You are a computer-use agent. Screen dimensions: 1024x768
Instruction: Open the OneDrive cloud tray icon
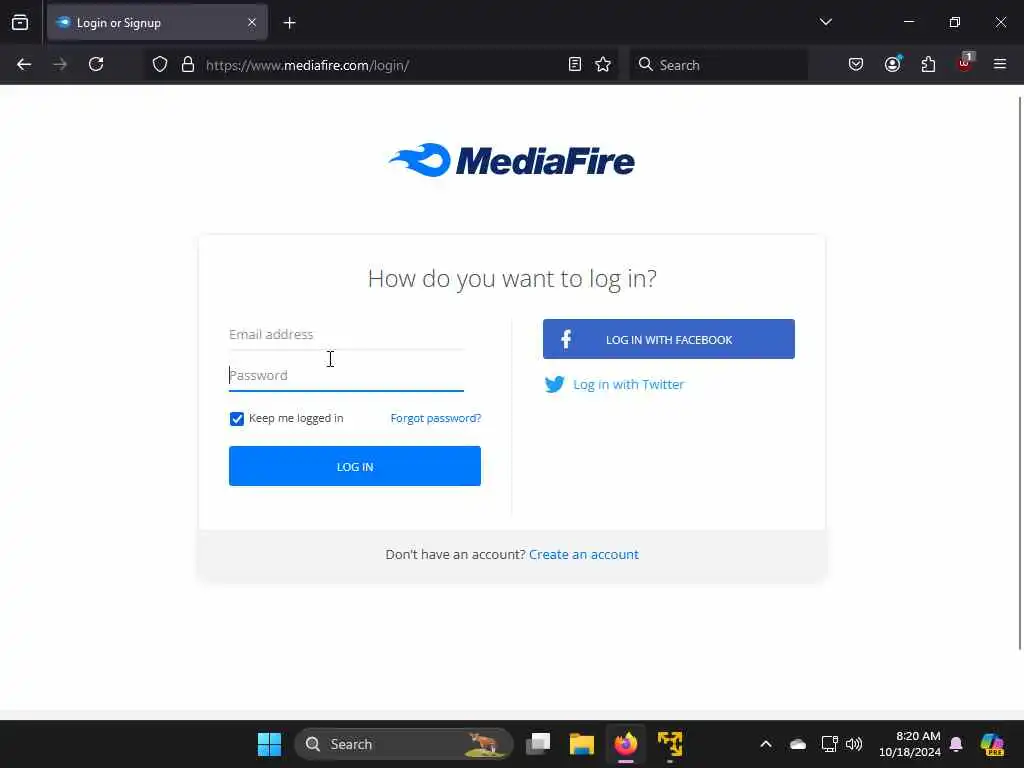(798, 744)
